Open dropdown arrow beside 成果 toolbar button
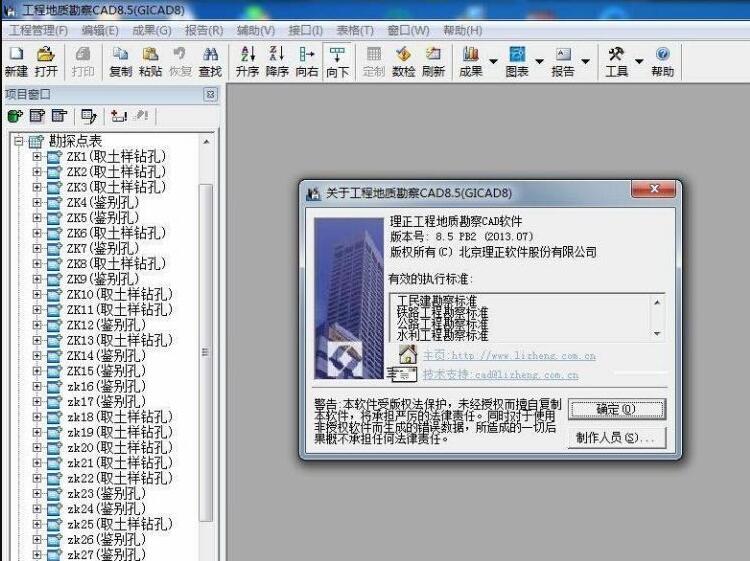The height and width of the screenshot is (561, 750). point(493,61)
